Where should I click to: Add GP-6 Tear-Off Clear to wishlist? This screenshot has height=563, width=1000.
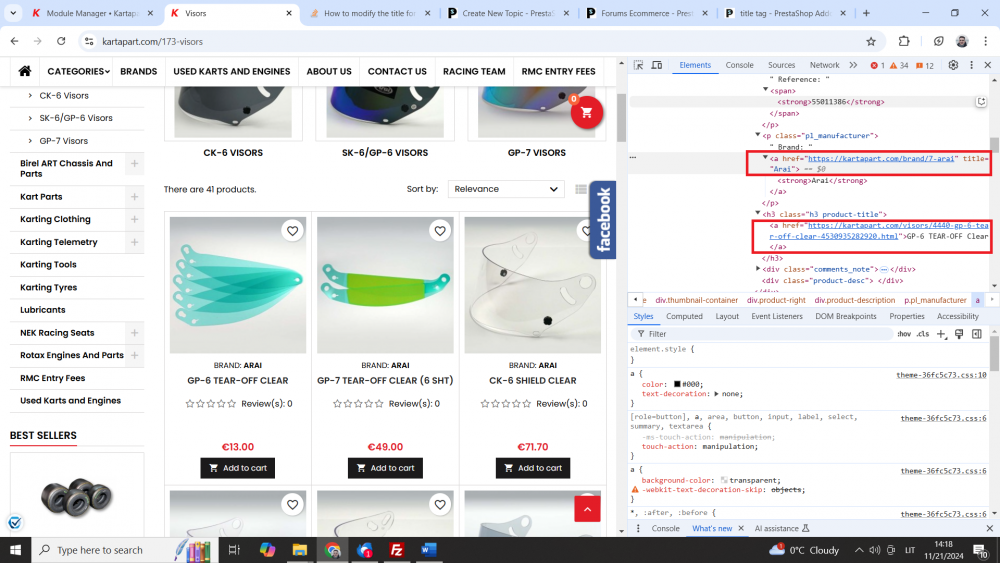click(292, 231)
